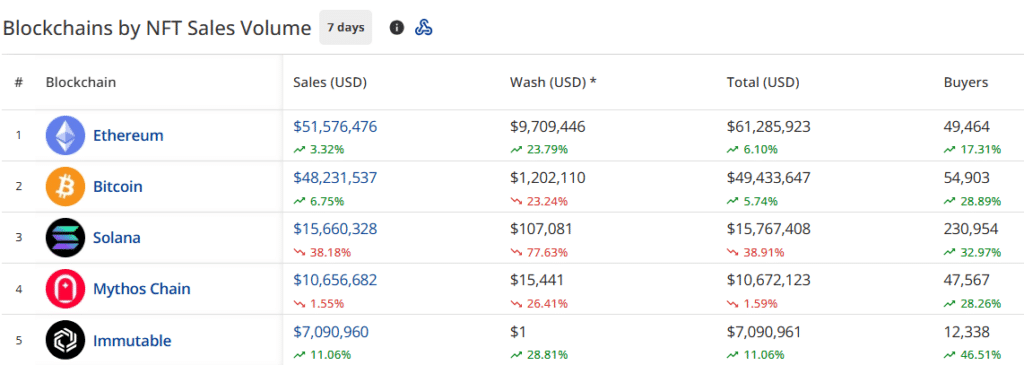Click the Bitcoin total $49,433,647
This screenshot has width=1024, height=365.
pyautogui.click(x=769, y=178)
